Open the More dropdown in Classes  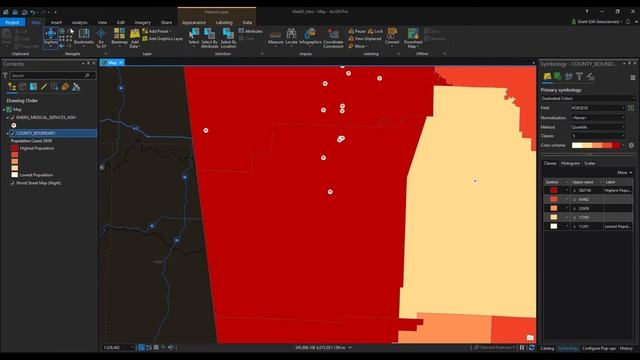pyautogui.click(x=624, y=173)
